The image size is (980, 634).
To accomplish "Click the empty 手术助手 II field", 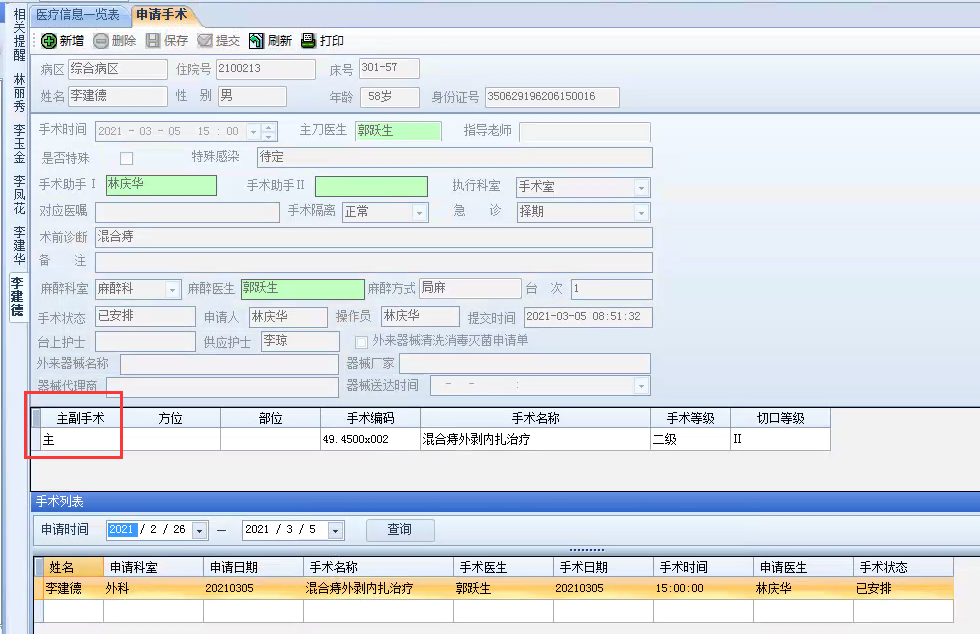I will (x=371, y=186).
